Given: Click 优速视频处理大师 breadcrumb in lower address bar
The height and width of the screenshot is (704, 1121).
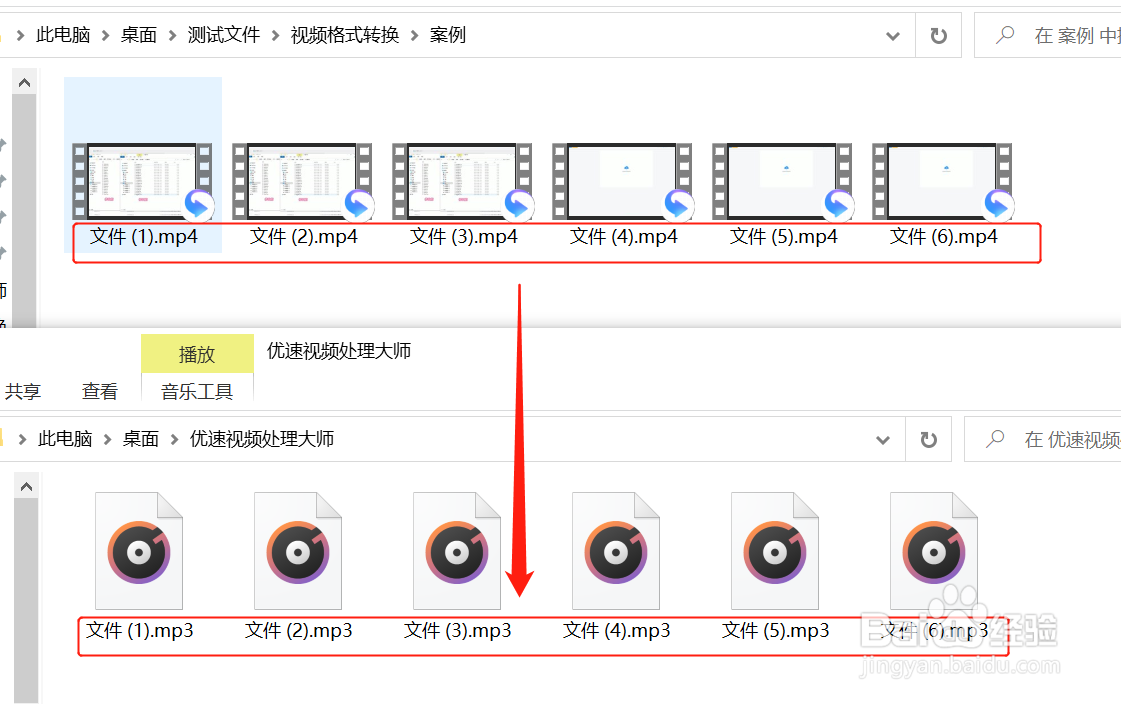Looking at the screenshot, I should (262, 439).
